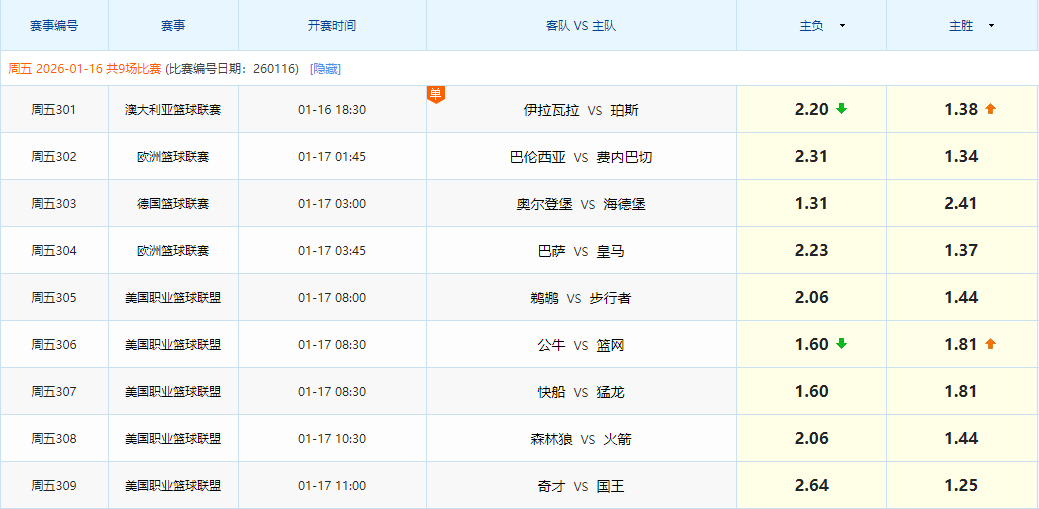The image size is (1039, 509).
Task: Select 主负 odds 2.31 for 巴伦西亚 match
Action: 812,156
